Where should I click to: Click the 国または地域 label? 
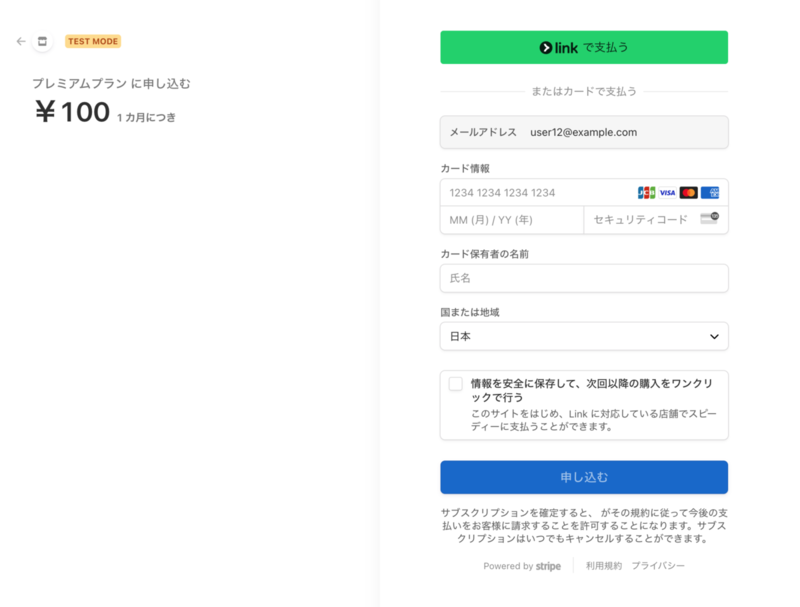point(469,312)
